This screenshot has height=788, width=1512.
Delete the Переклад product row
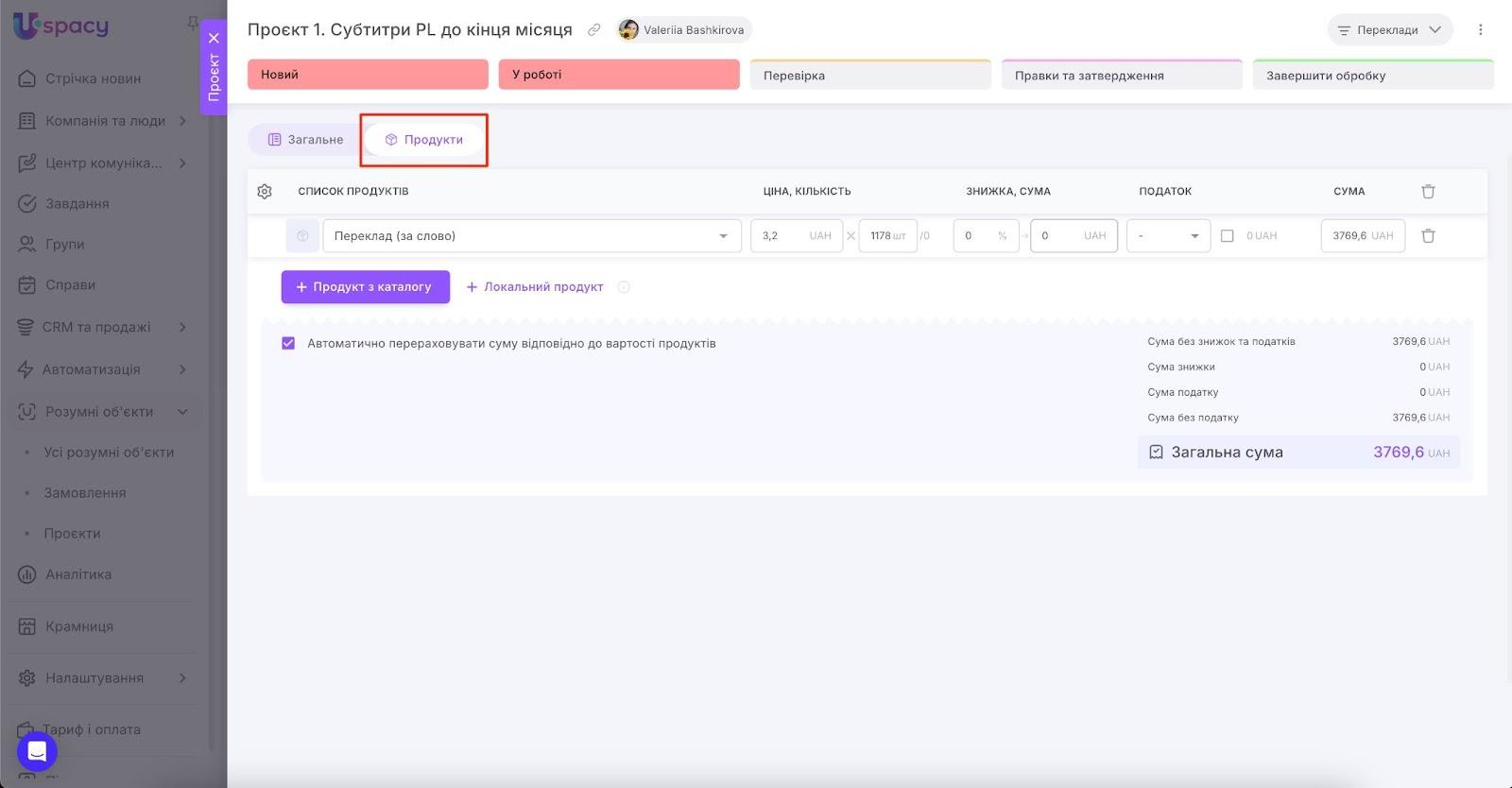pos(1428,236)
